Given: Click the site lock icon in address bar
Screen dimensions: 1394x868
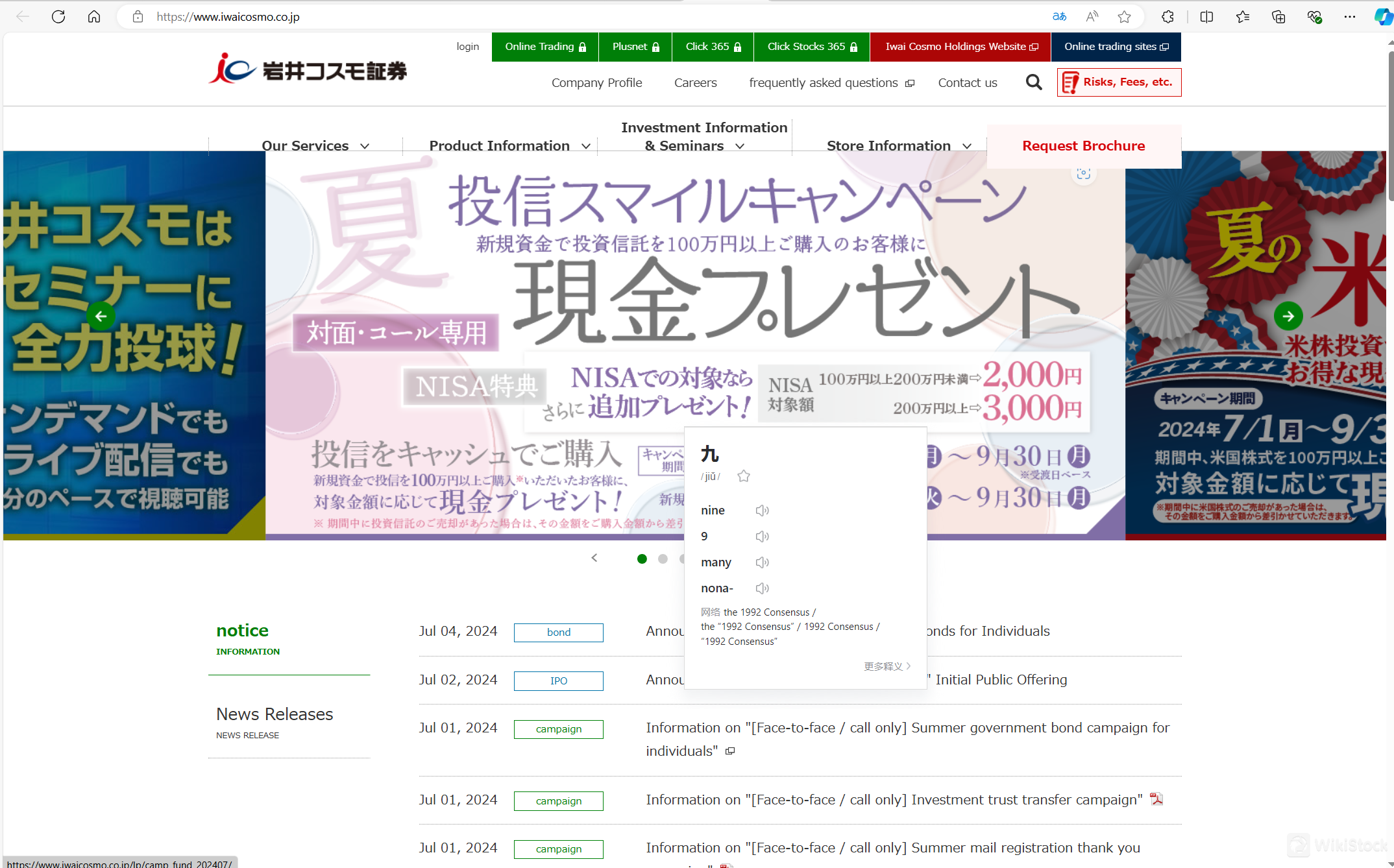Looking at the screenshot, I should (x=138, y=17).
